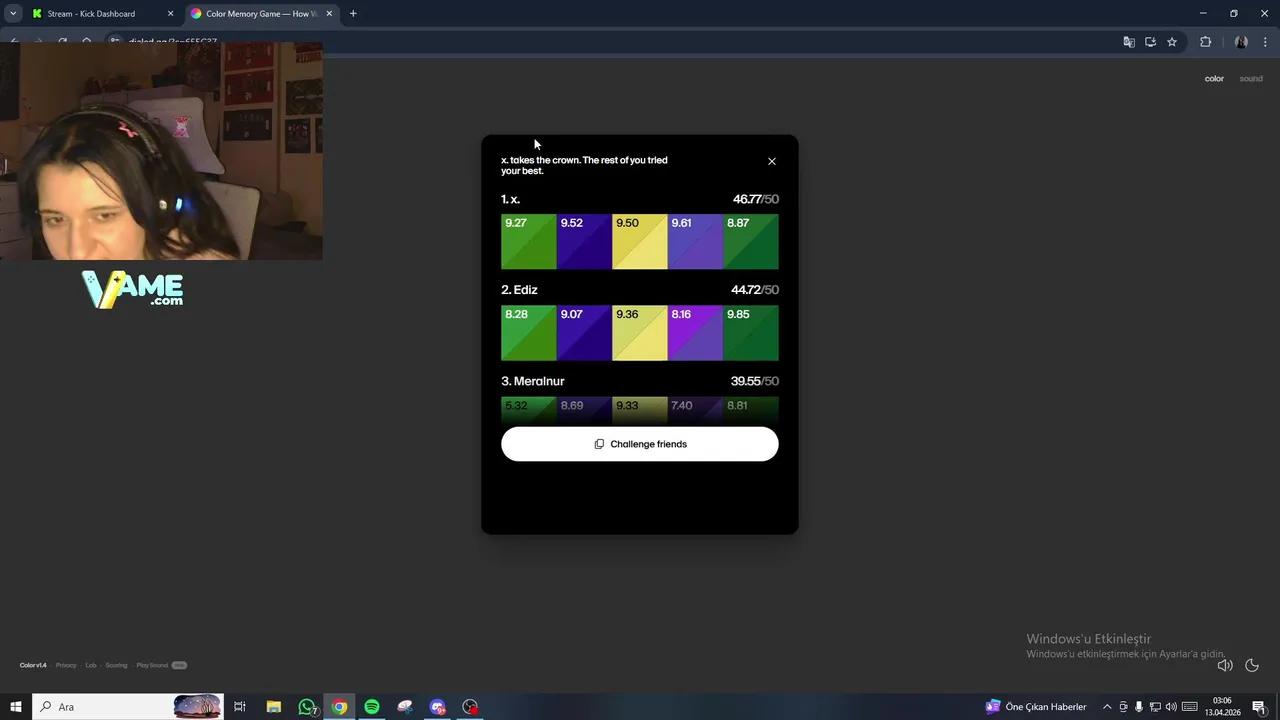This screenshot has width=1280, height=720.
Task: Select Ediz's 8.28 green swatch
Action: click(x=529, y=333)
